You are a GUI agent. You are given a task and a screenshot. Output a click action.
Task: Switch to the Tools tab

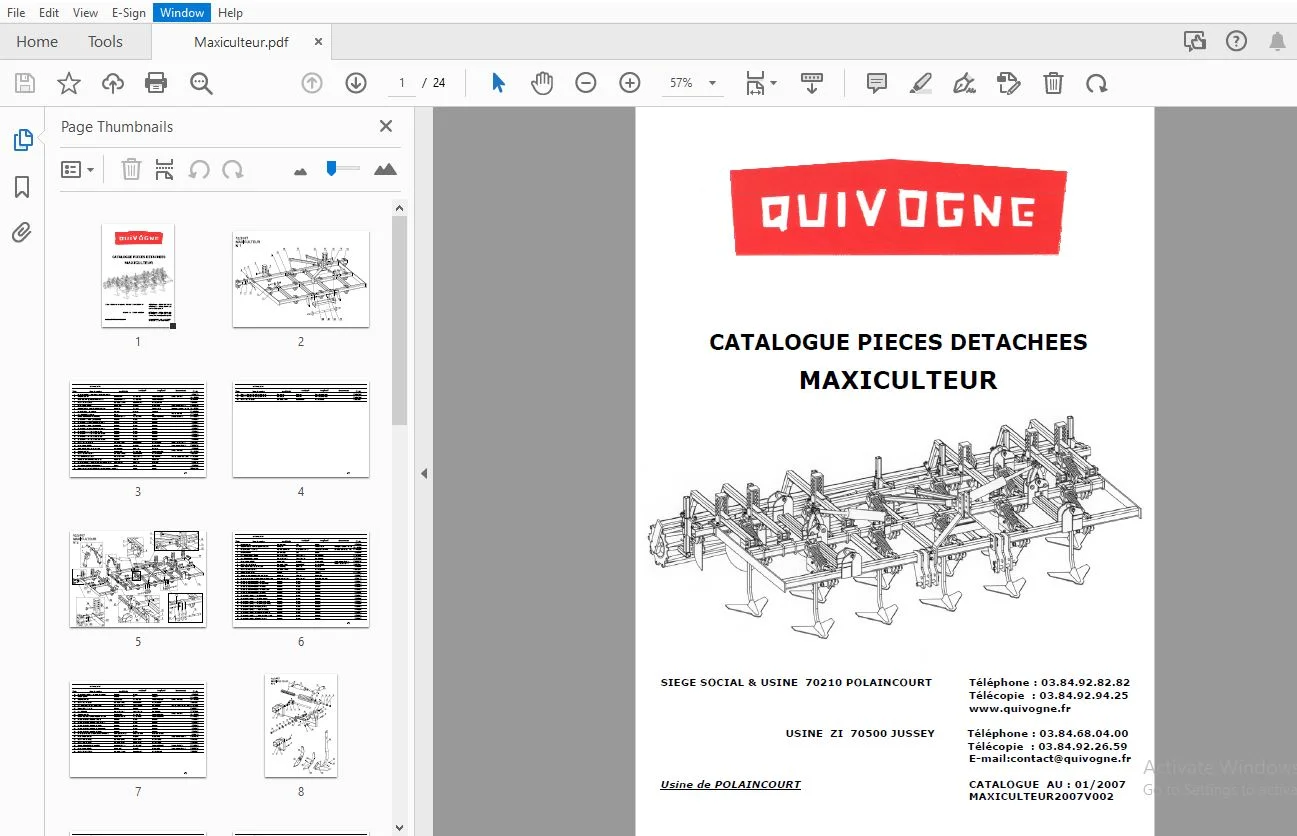(x=105, y=41)
